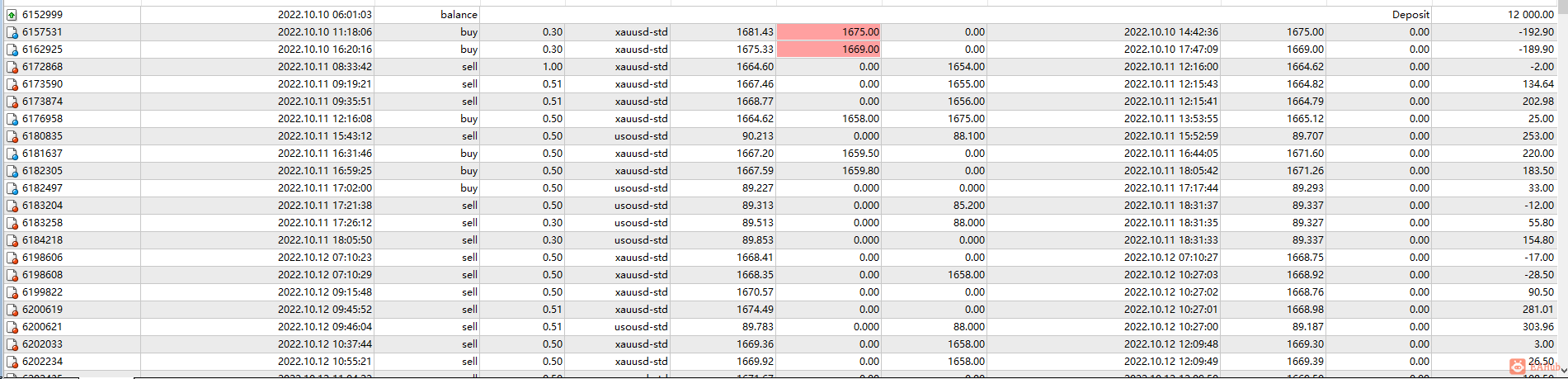The height and width of the screenshot is (379, 1568).
Task: Click the red highlighted 1675.00 stop-loss cell
Action: pyautogui.click(x=829, y=32)
